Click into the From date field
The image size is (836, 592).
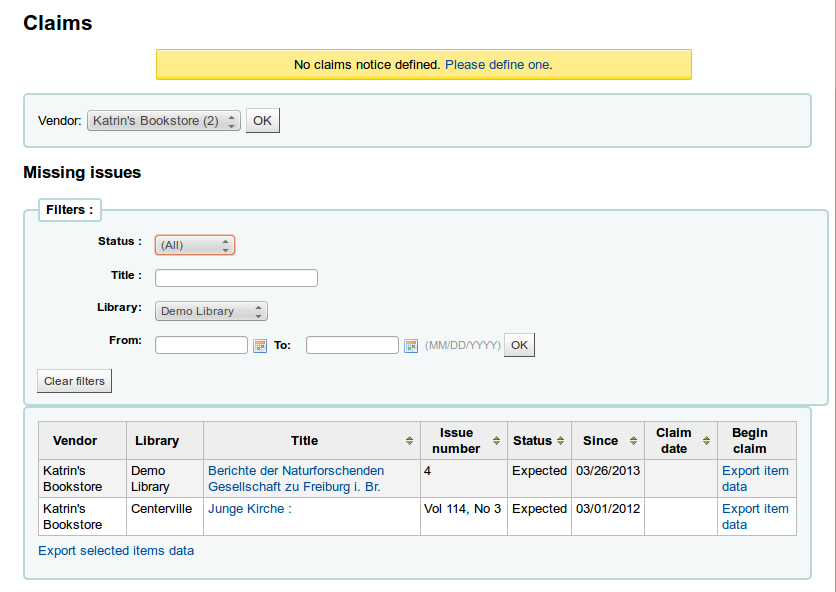[x=201, y=345]
